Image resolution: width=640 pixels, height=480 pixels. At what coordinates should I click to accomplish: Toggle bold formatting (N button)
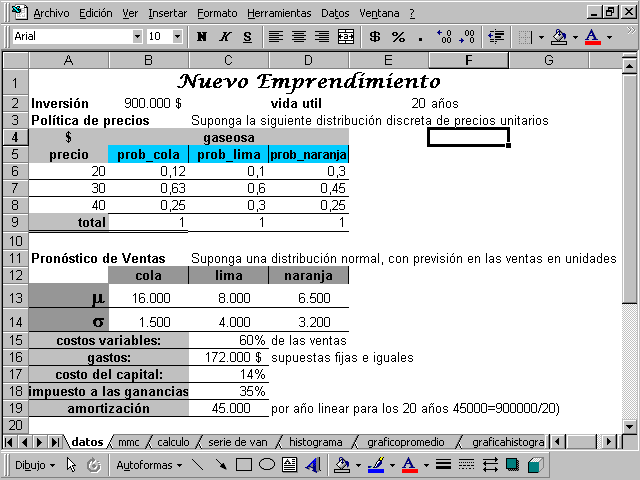tap(202, 37)
